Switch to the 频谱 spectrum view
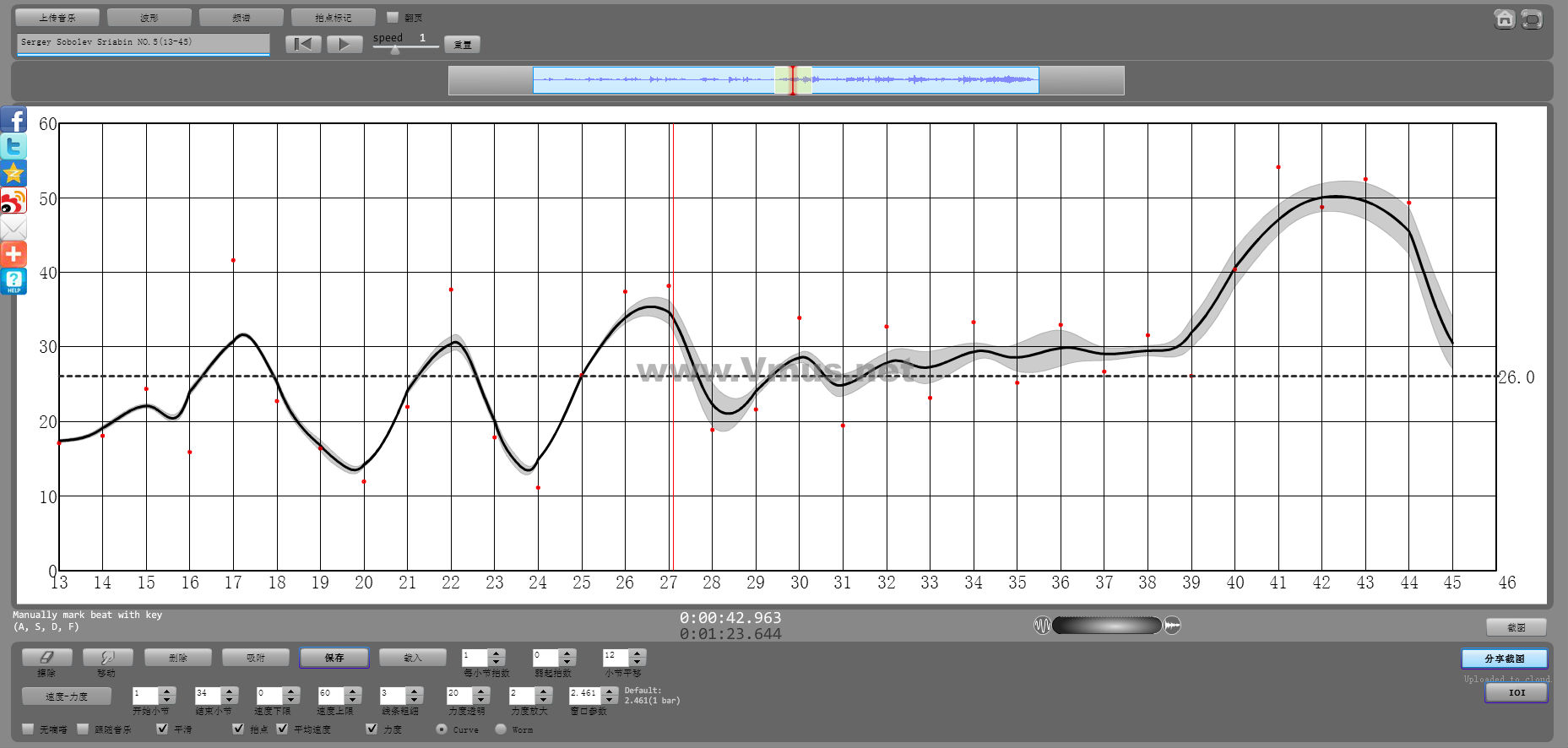1568x748 pixels. click(241, 17)
